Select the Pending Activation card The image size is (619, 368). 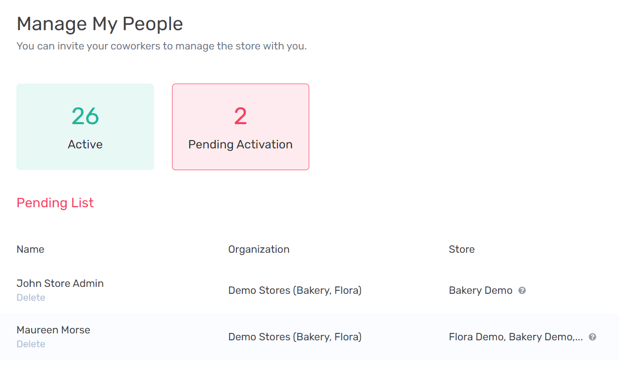click(x=240, y=127)
